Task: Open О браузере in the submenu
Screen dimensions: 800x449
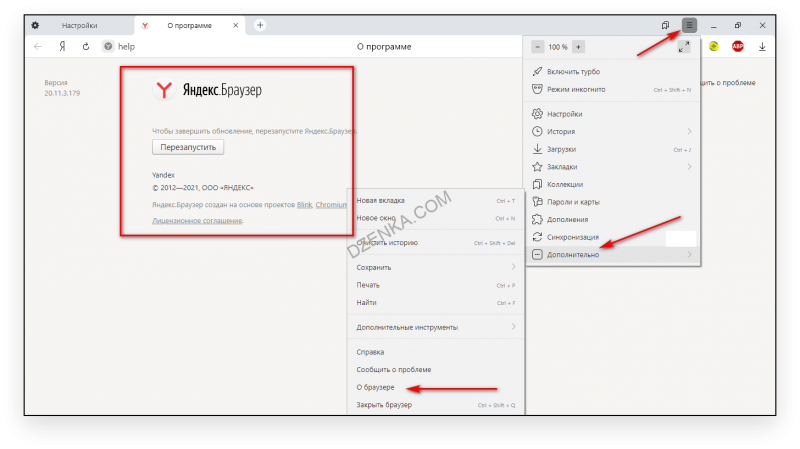Action: click(436, 387)
